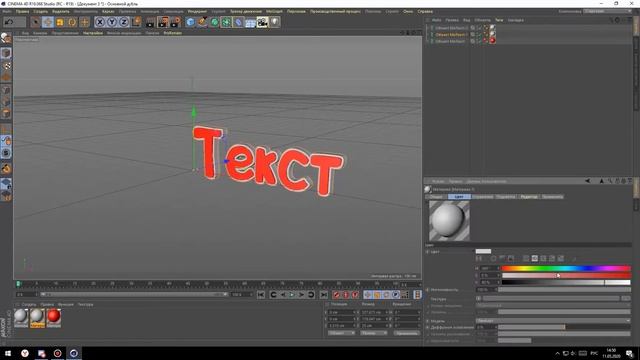Switch to the Color tab of material
Screen dimensions: 640x360
pos(459,197)
